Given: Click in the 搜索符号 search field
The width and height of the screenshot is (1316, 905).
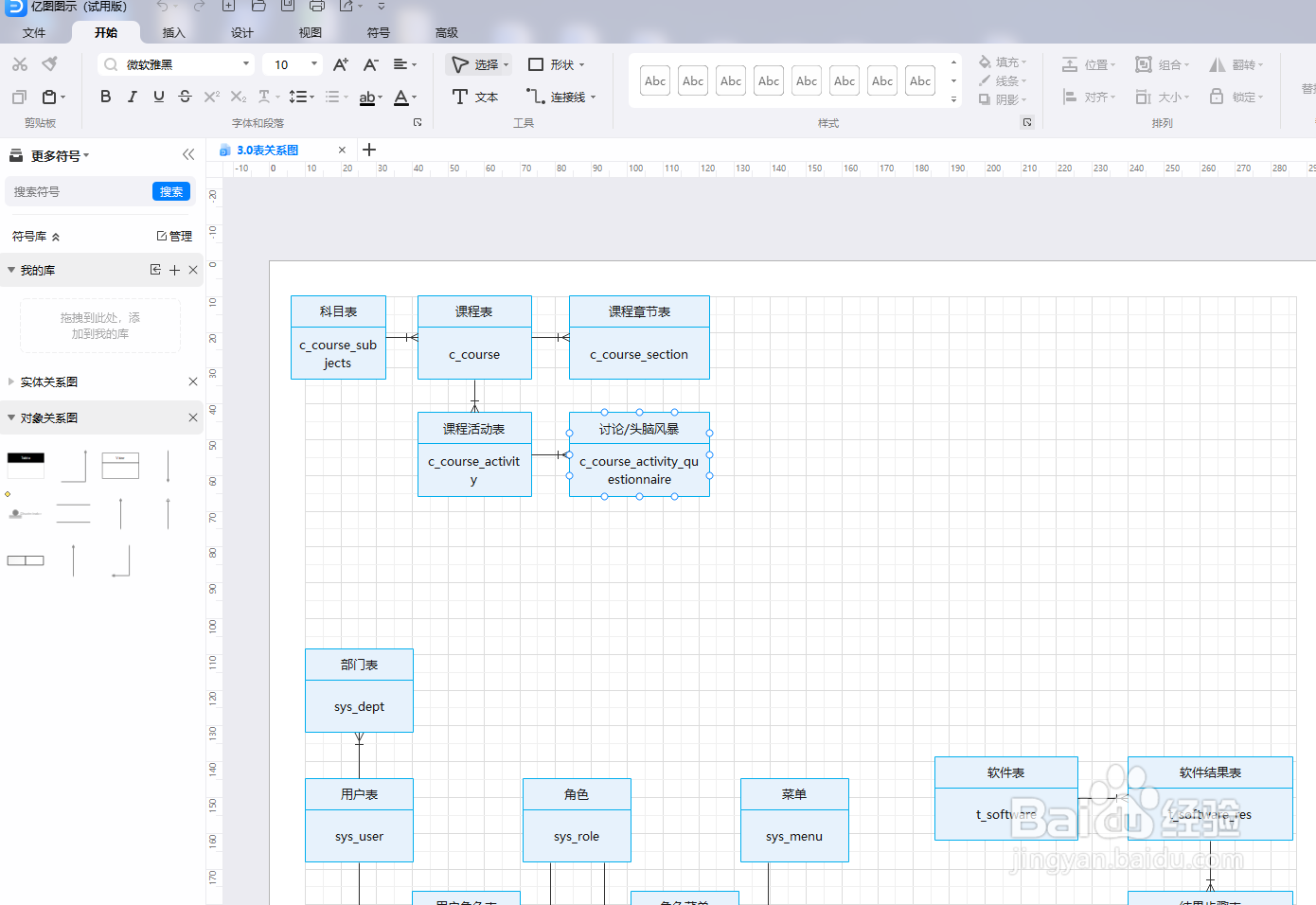Looking at the screenshot, I should tap(79, 191).
